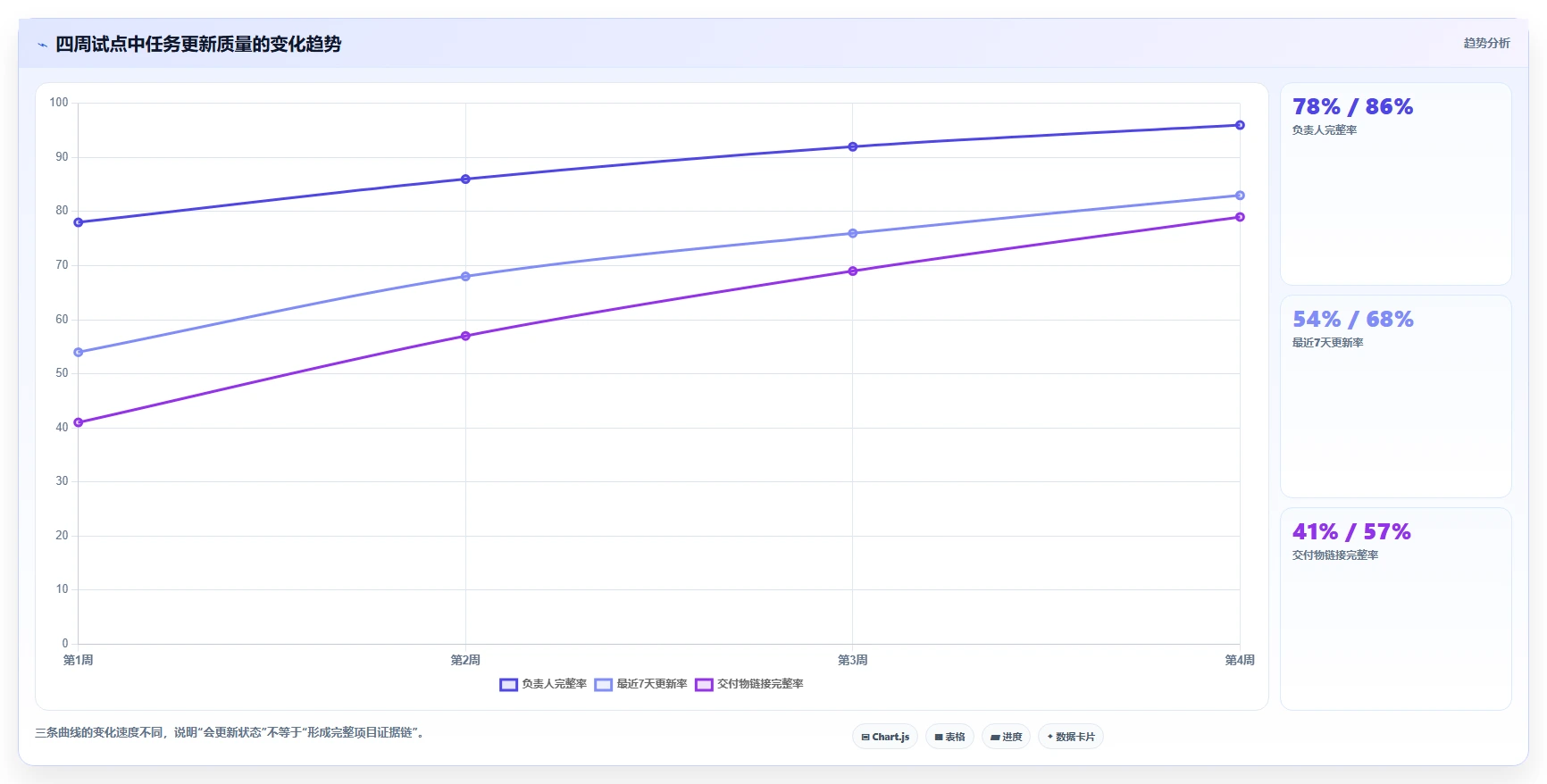
Task: Select the 78% / 86% stat card
Action: [1395, 184]
